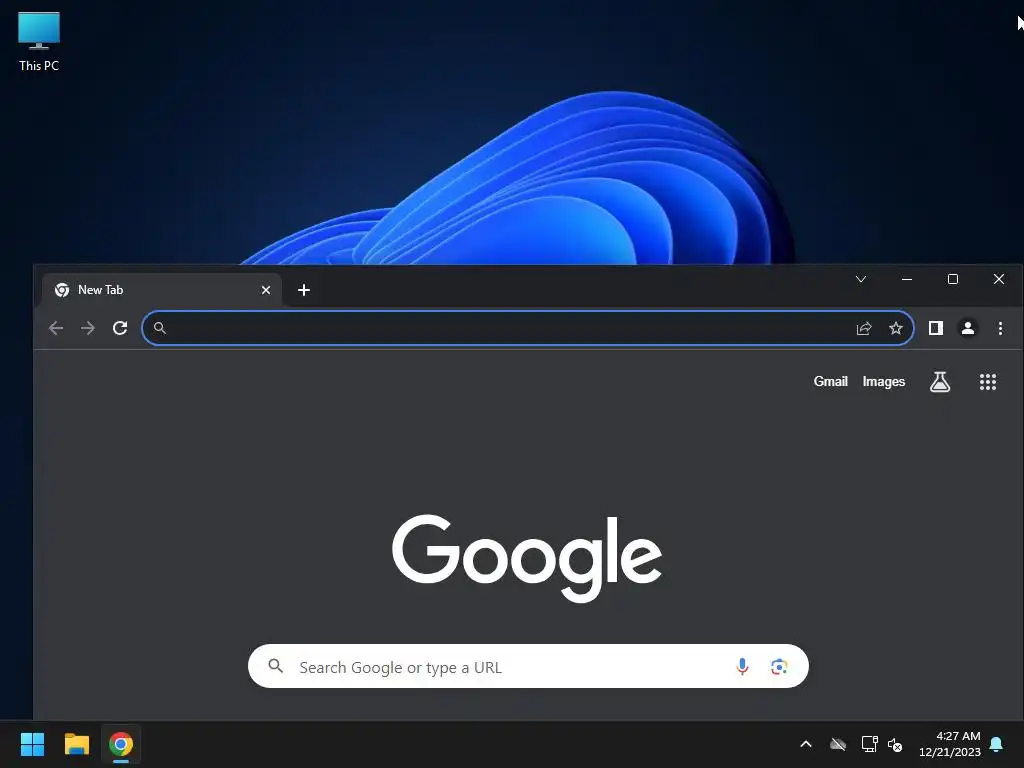The image size is (1024, 768).
Task: Open the Search Labs flask icon
Action: [940, 382]
